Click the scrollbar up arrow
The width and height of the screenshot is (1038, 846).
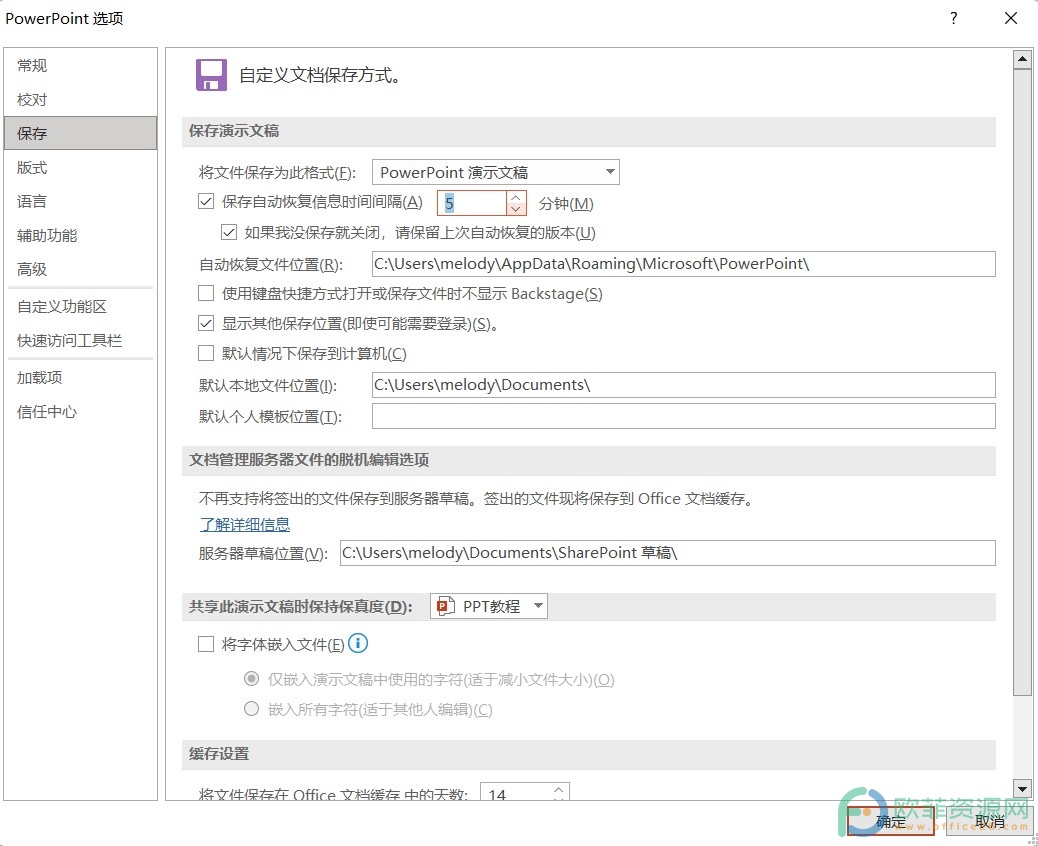[1022, 60]
